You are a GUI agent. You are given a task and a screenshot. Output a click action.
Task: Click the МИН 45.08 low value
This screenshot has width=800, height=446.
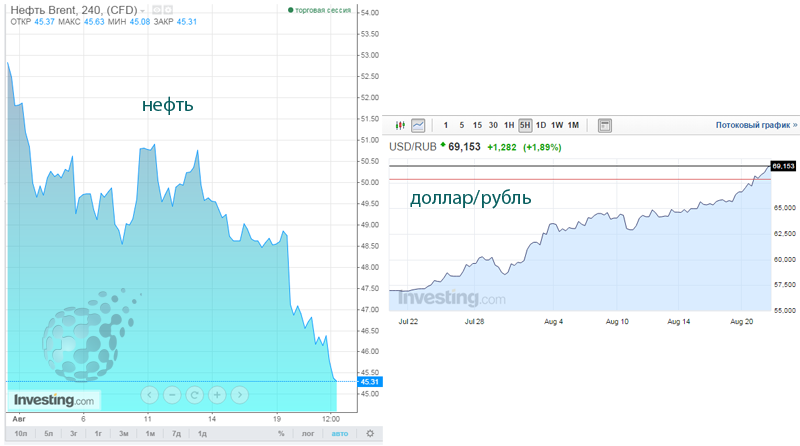[x=140, y=21]
